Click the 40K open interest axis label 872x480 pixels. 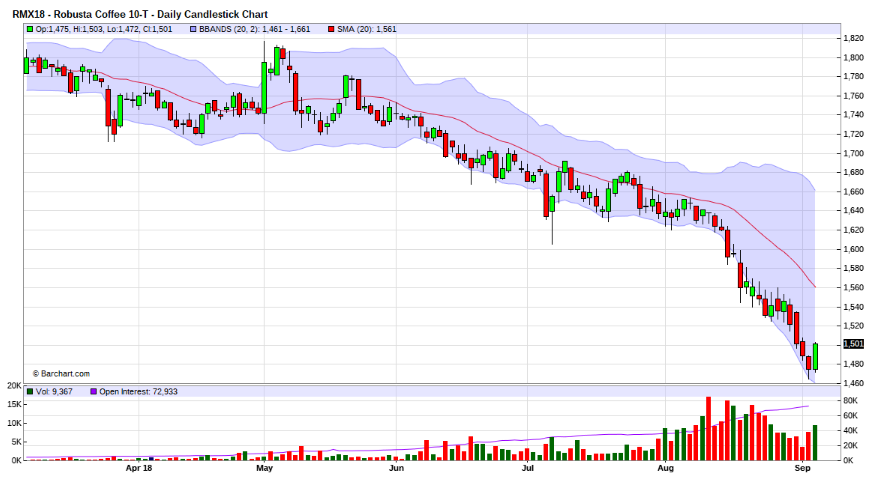[849, 430]
